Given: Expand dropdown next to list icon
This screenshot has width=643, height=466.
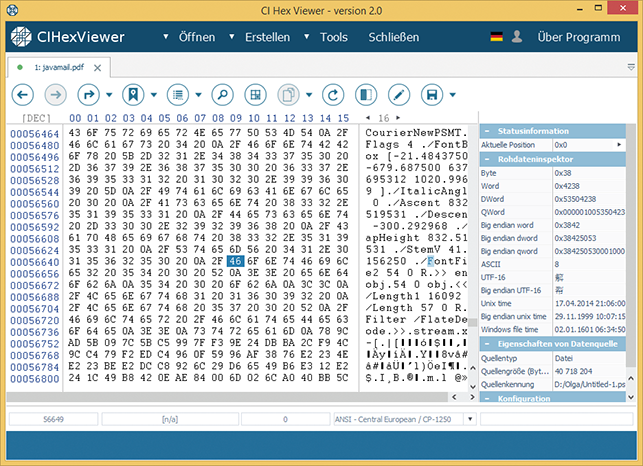Looking at the screenshot, I should click(x=198, y=95).
